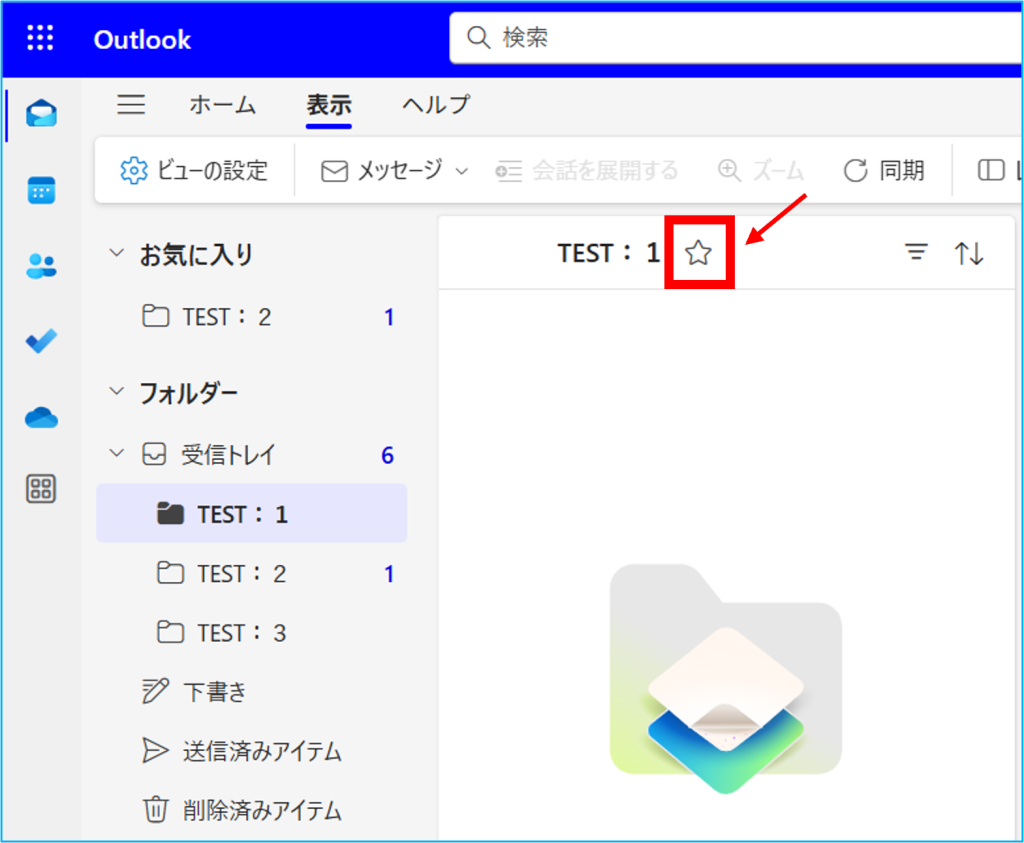
Task: Add TEST: 1 to favorites with star
Action: click(698, 253)
